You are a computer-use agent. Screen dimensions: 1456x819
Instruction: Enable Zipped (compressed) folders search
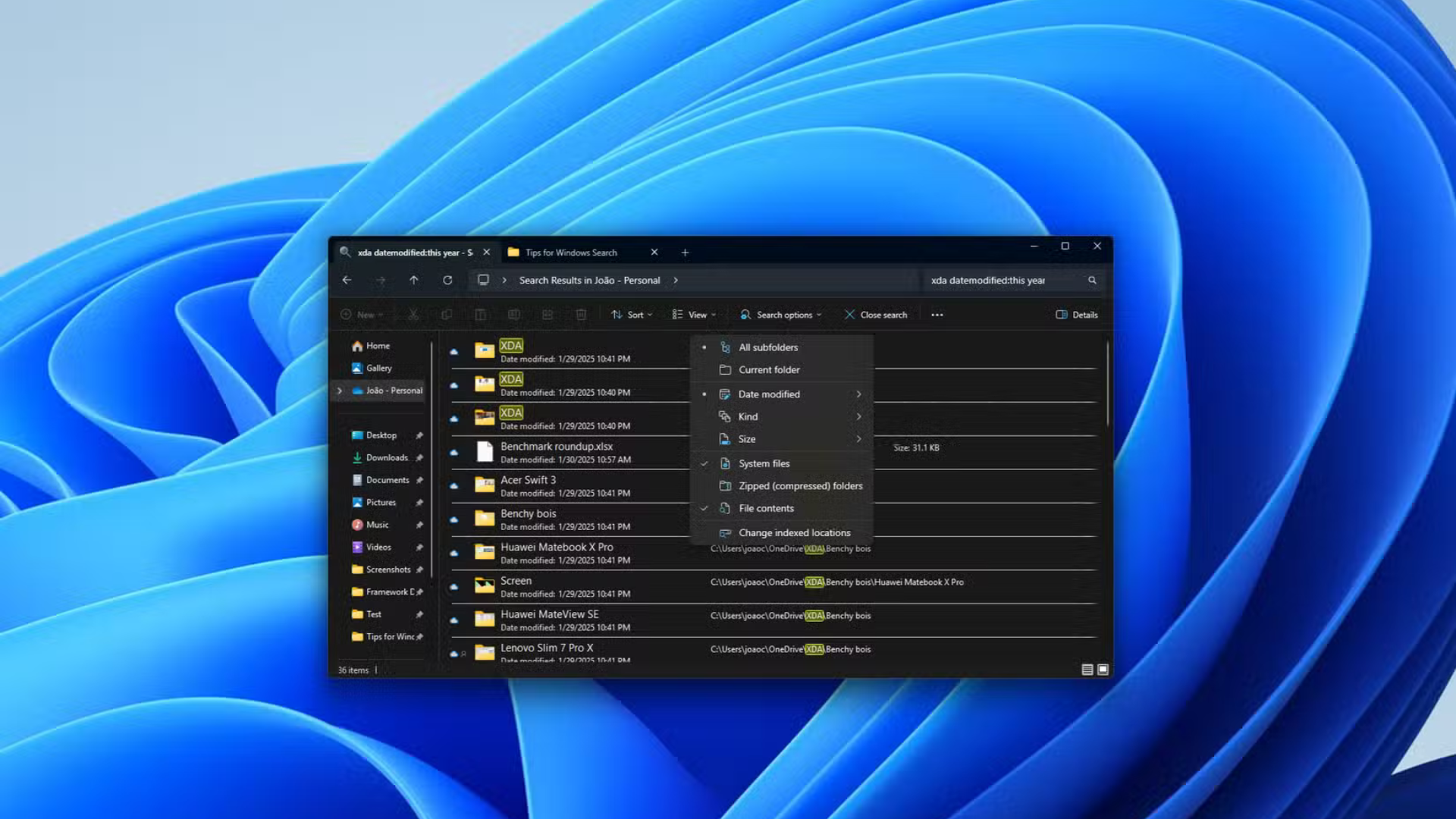(x=799, y=485)
